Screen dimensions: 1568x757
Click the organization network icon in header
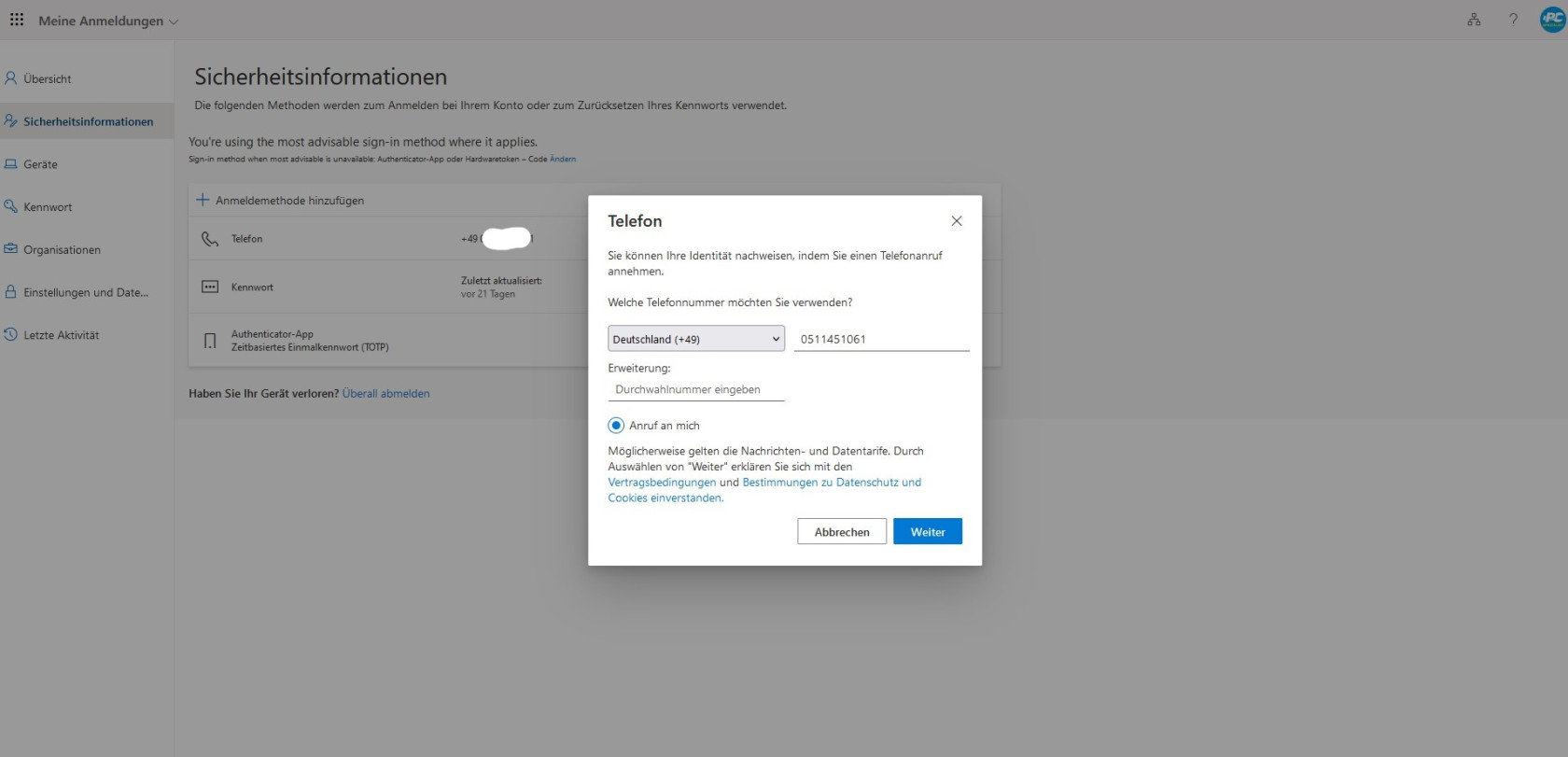[1474, 20]
